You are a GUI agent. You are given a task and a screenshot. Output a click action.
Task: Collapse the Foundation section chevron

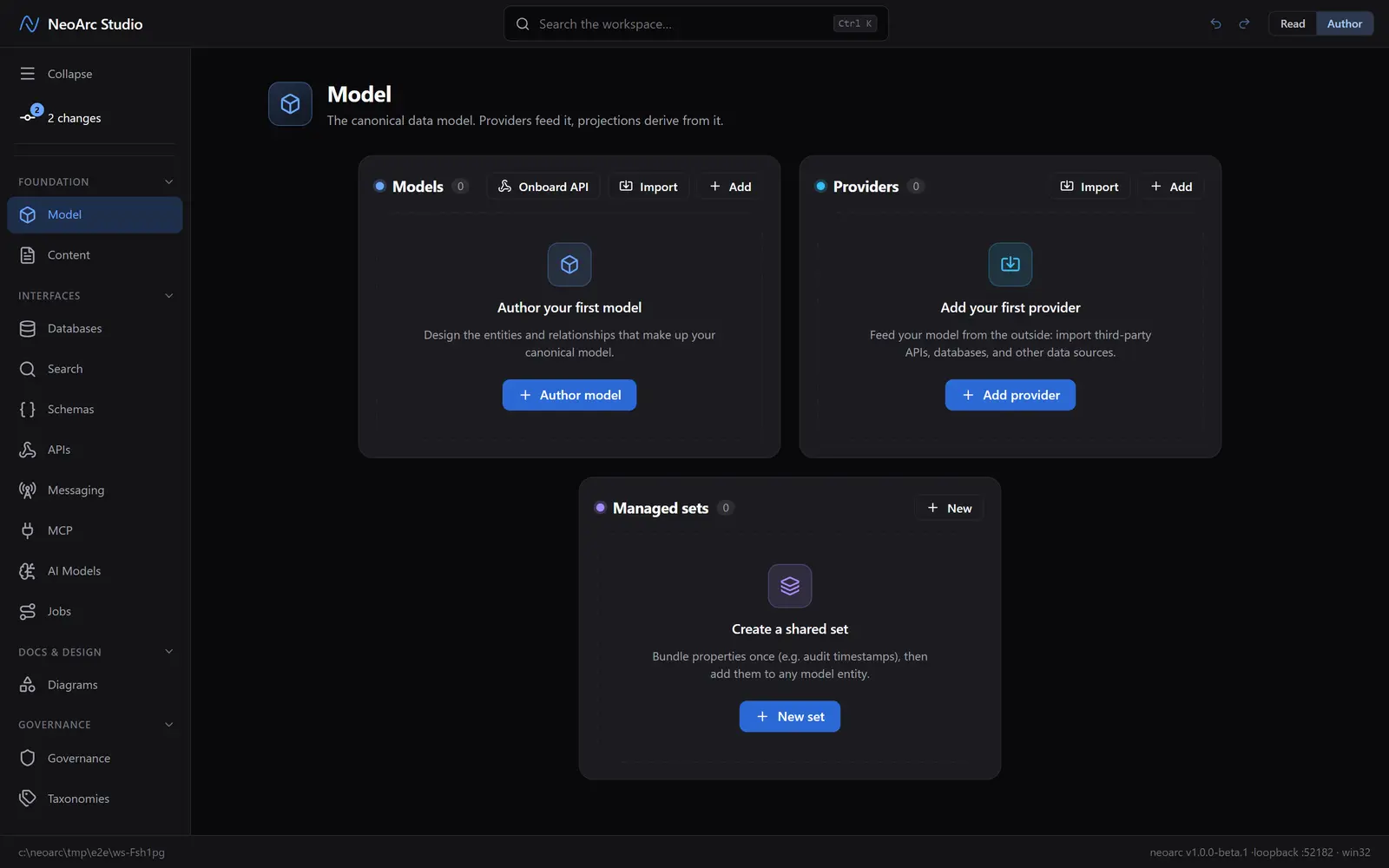pyautogui.click(x=168, y=181)
